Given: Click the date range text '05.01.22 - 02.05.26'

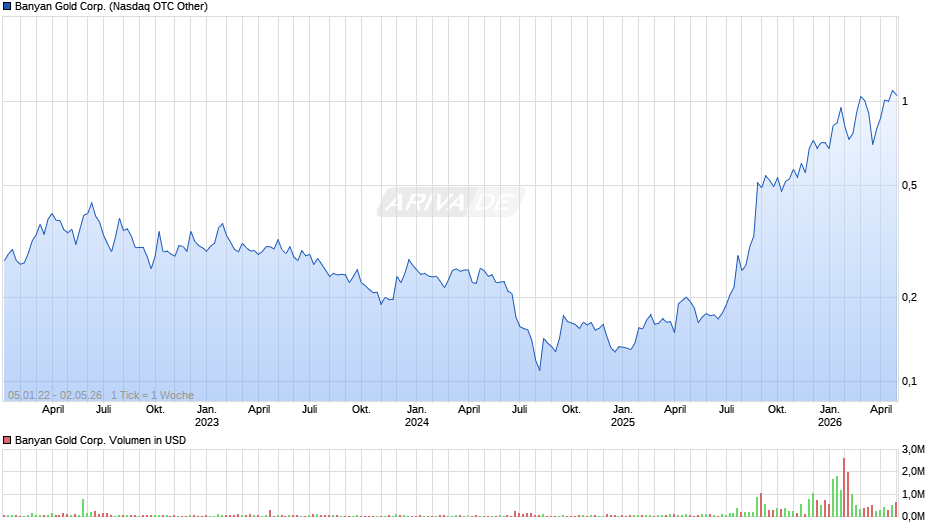Looking at the screenshot, I should pyautogui.click(x=55, y=395).
